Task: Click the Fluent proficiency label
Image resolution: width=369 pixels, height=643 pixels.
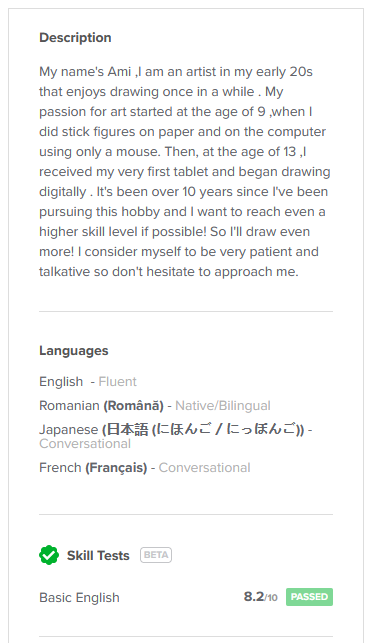Action: pos(118,382)
